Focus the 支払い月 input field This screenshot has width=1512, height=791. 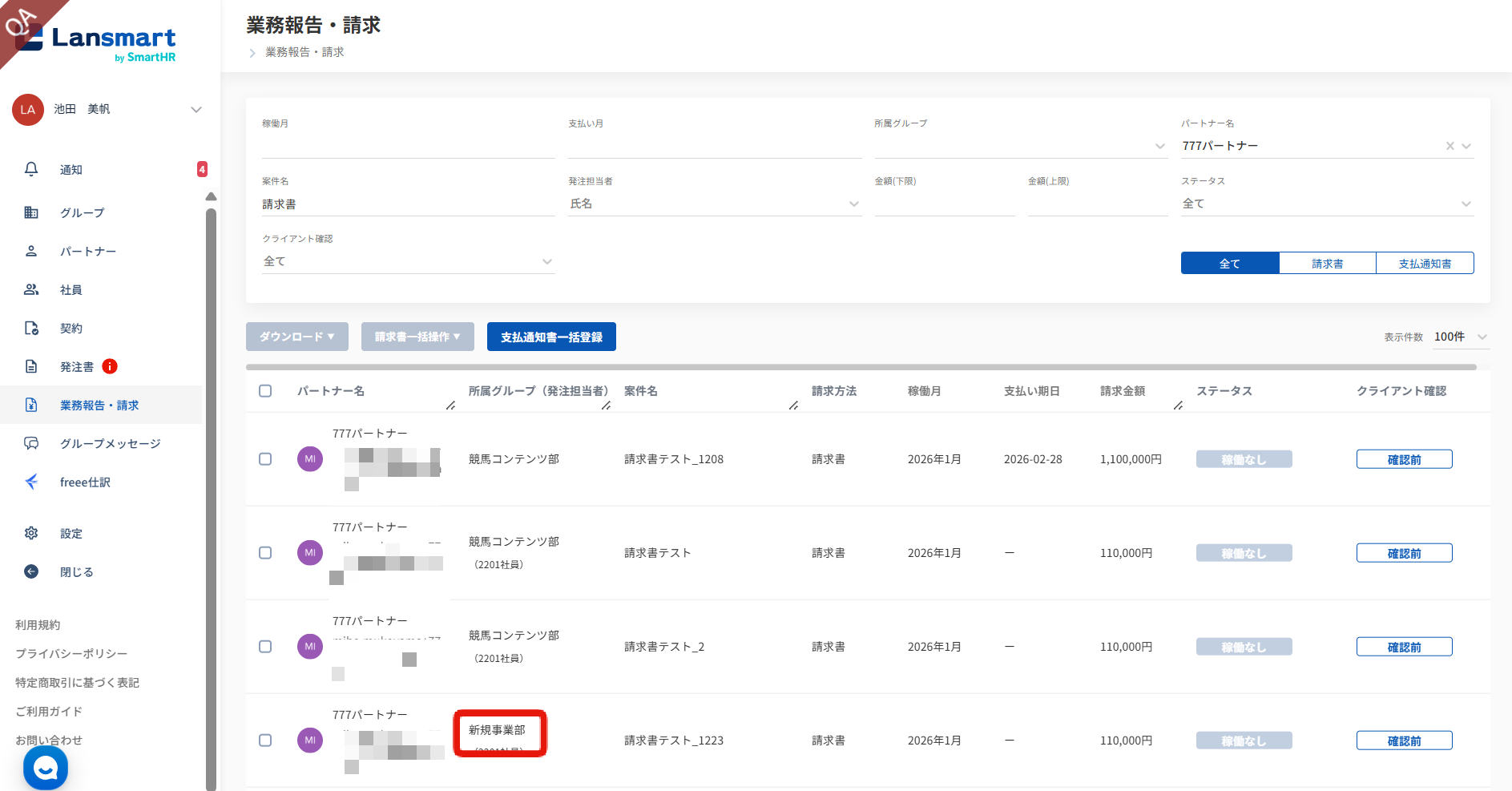click(x=715, y=146)
